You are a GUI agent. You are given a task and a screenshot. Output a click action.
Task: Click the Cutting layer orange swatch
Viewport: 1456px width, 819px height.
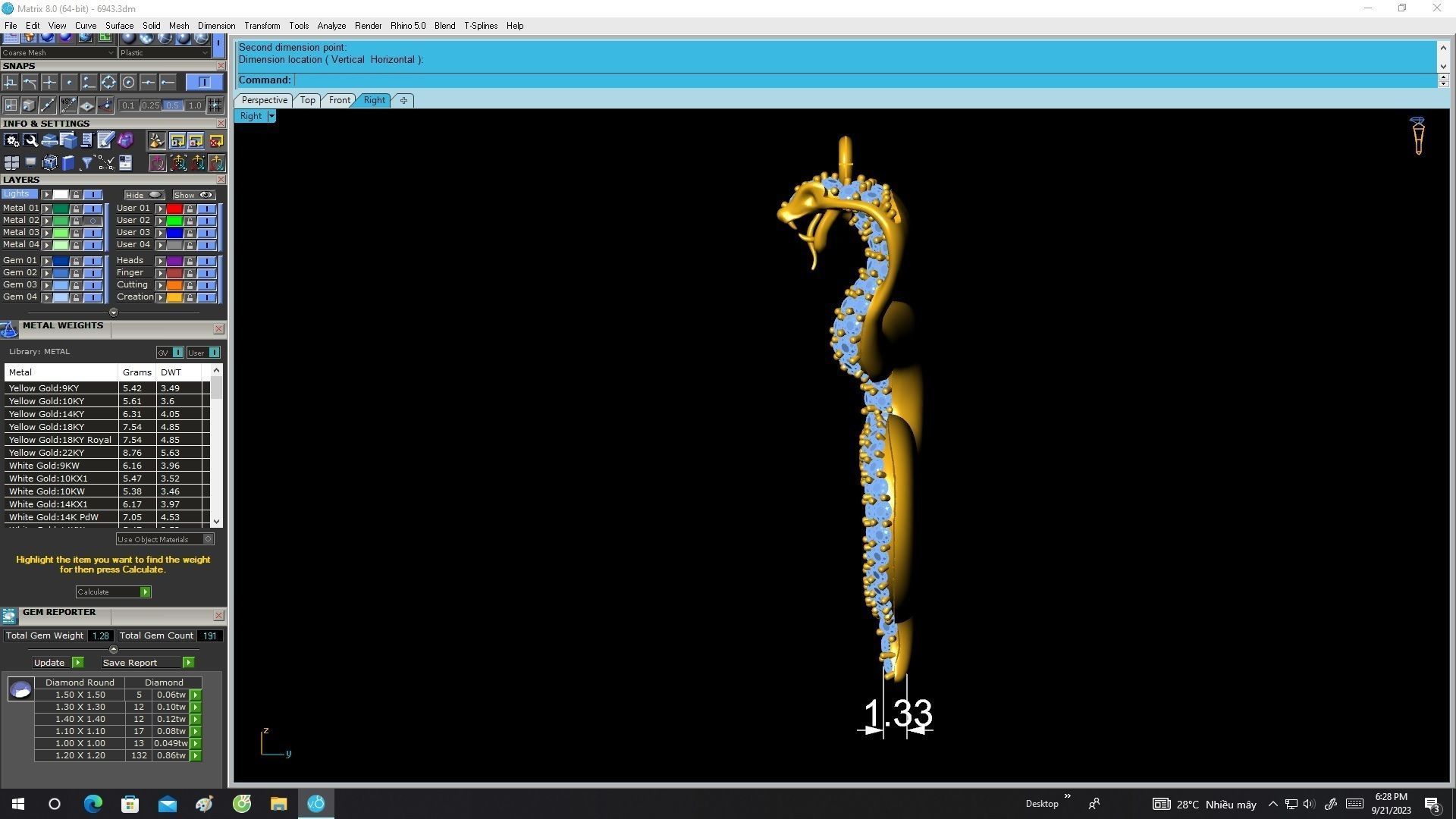tap(174, 285)
